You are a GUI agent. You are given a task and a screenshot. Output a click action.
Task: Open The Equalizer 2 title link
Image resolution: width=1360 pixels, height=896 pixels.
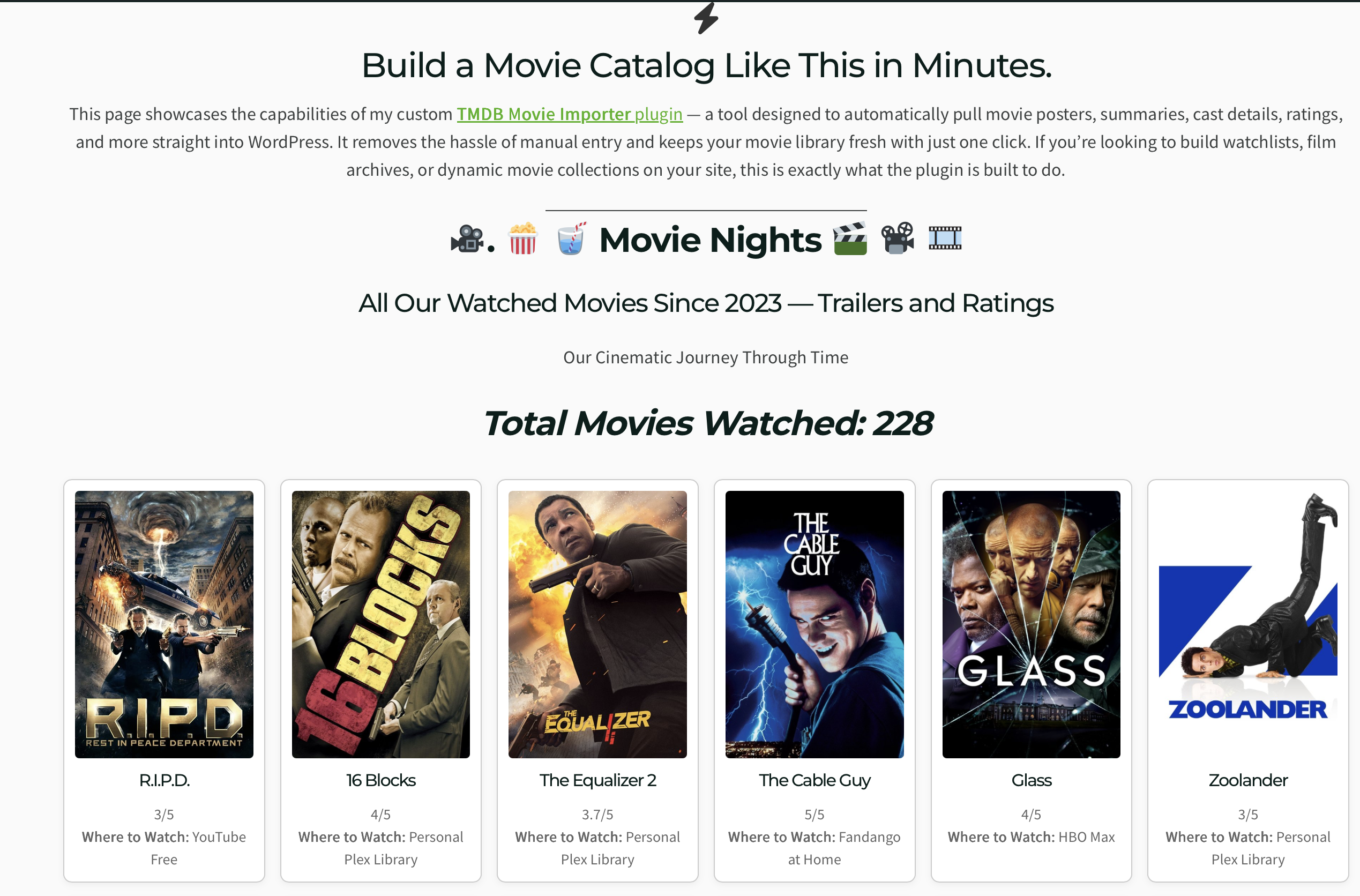pos(597,780)
